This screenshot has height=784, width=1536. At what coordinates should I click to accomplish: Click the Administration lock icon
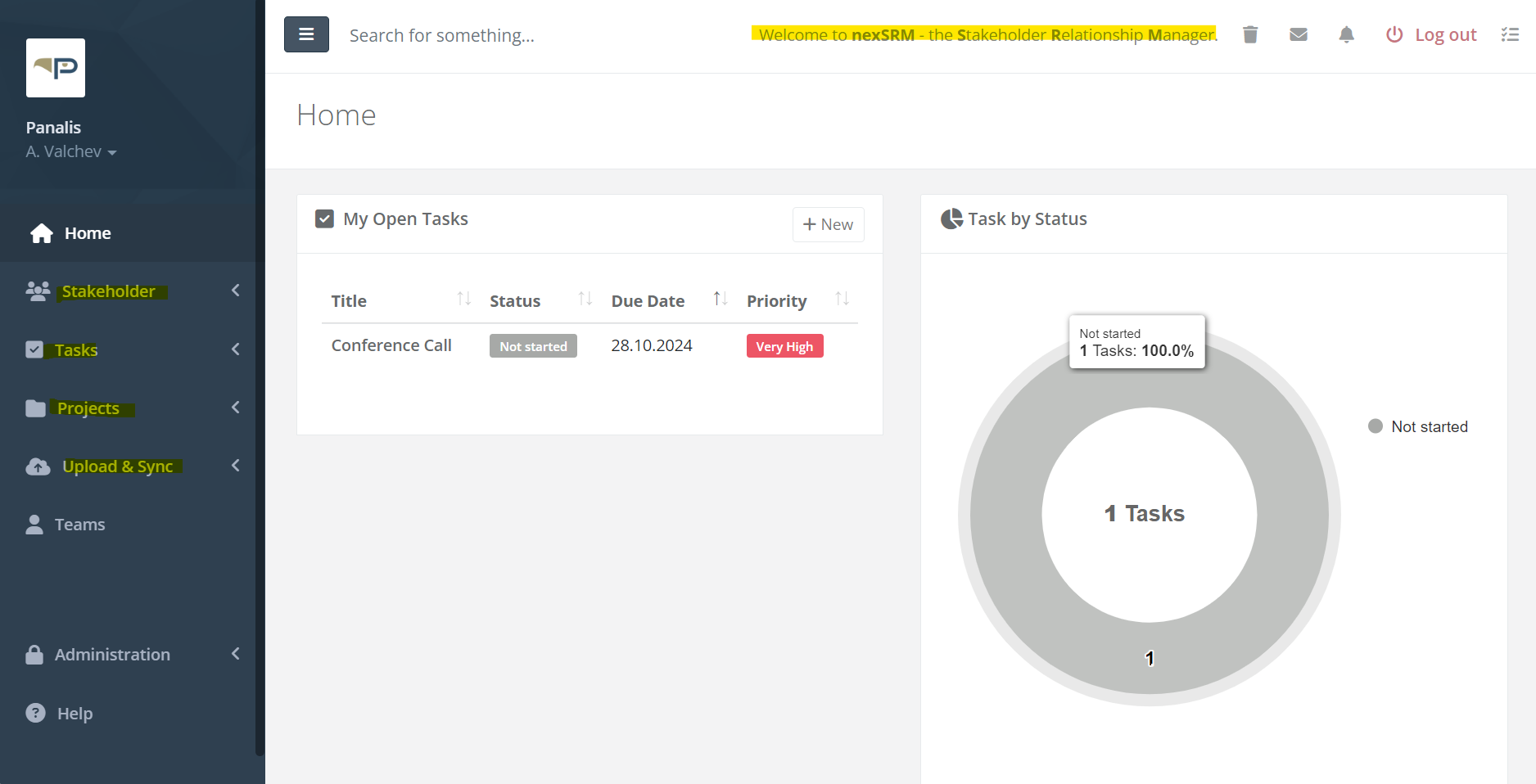point(34,655)
